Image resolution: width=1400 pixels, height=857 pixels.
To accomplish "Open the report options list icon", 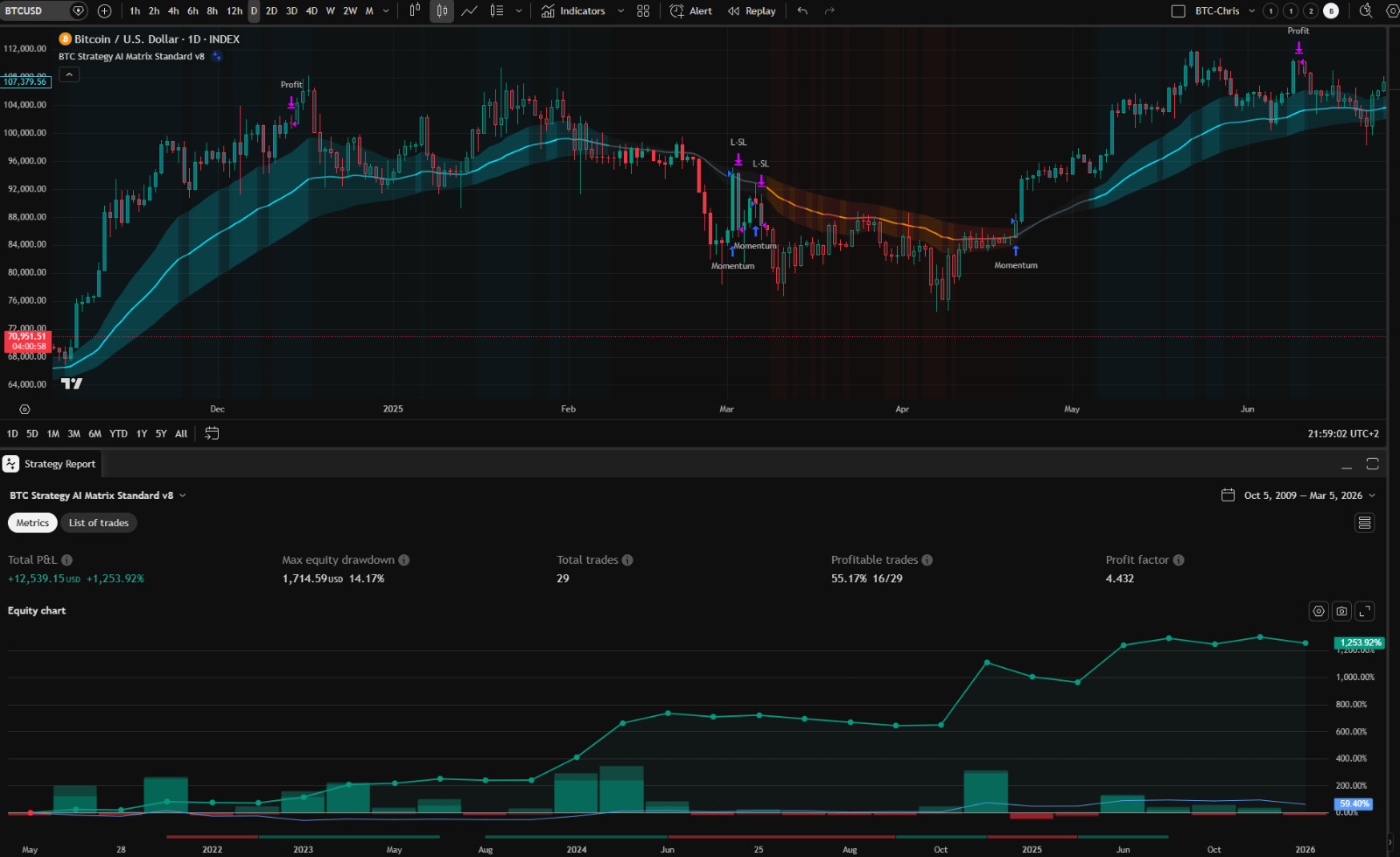I will [1364, 523].
